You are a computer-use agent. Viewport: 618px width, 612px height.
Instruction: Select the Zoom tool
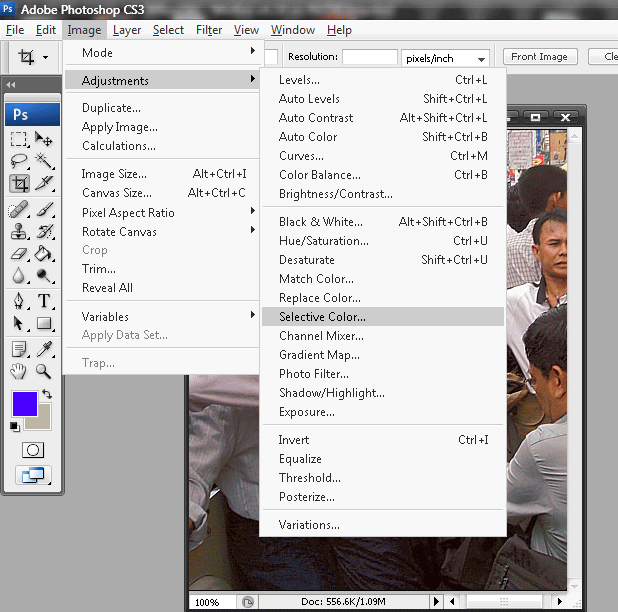coord(43,371)
